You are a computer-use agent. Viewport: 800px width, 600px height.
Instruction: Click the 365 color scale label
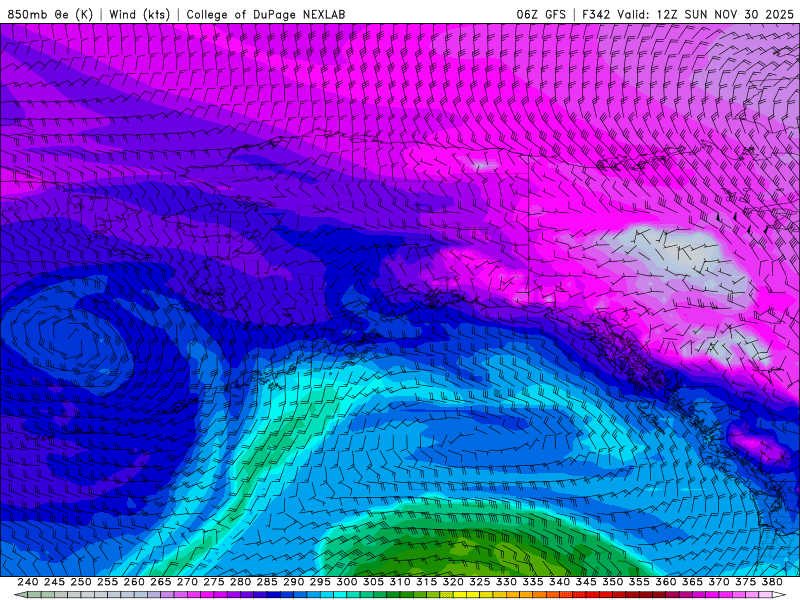click(x=692, y=582)
